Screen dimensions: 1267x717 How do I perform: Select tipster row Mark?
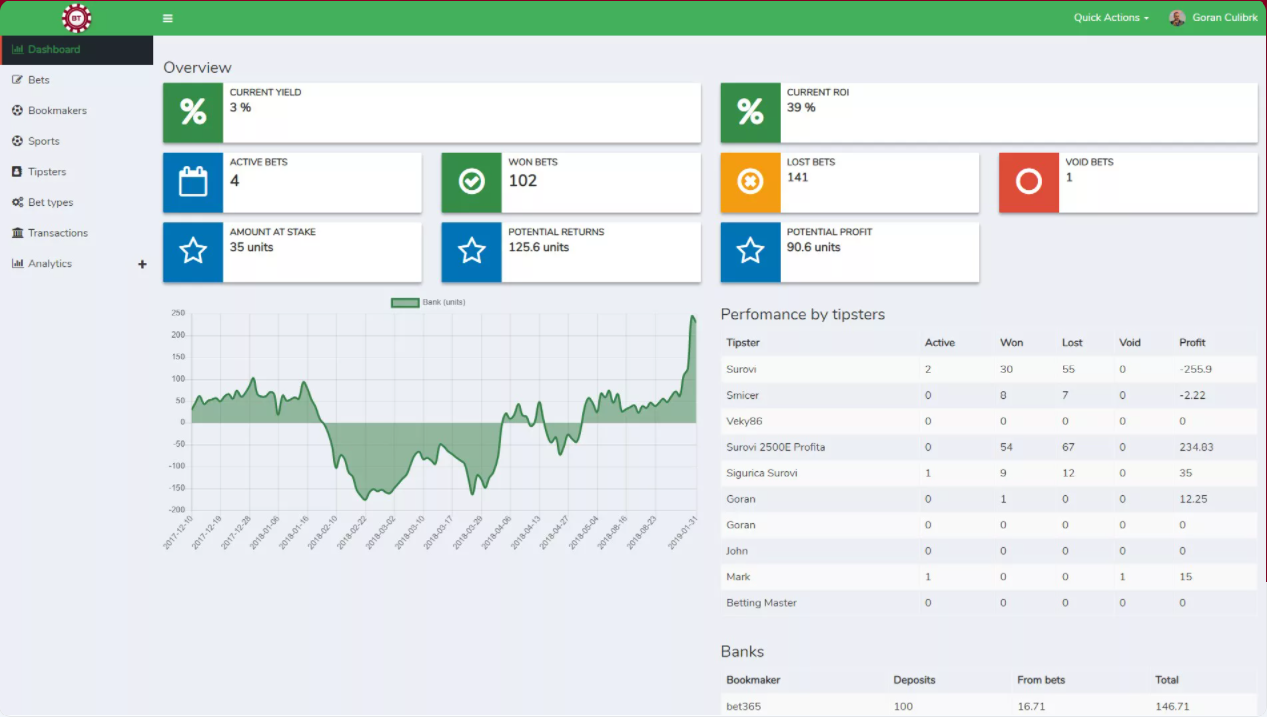pyautogui.click(x=989, y=577)
